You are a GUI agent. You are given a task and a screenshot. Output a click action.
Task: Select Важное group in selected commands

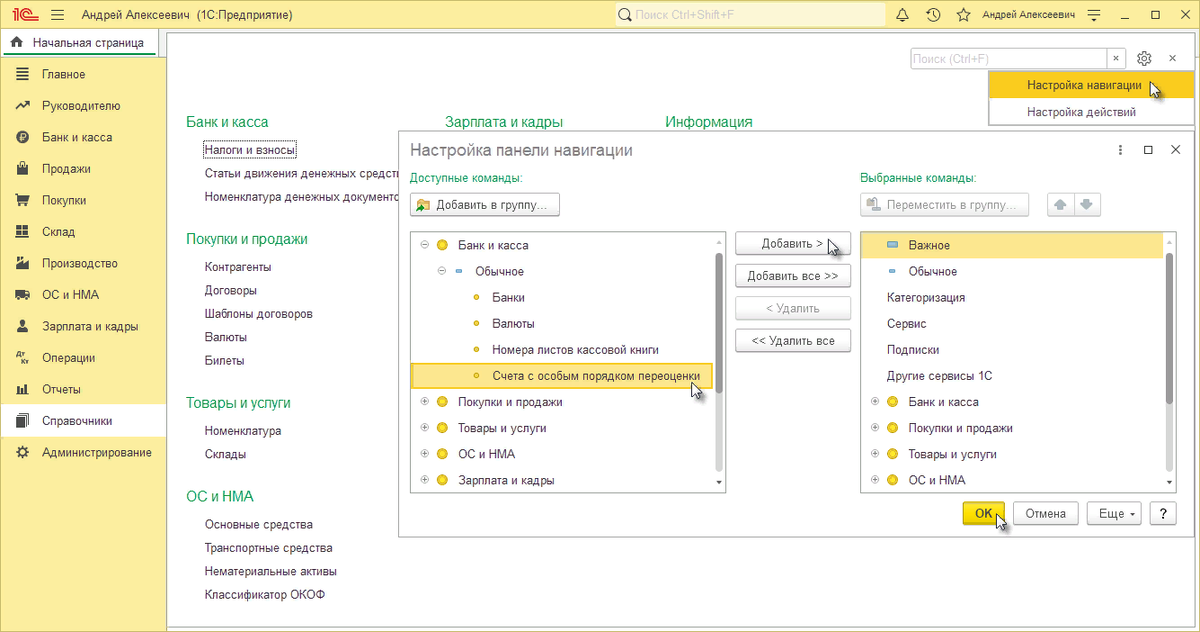(1012, 245)
